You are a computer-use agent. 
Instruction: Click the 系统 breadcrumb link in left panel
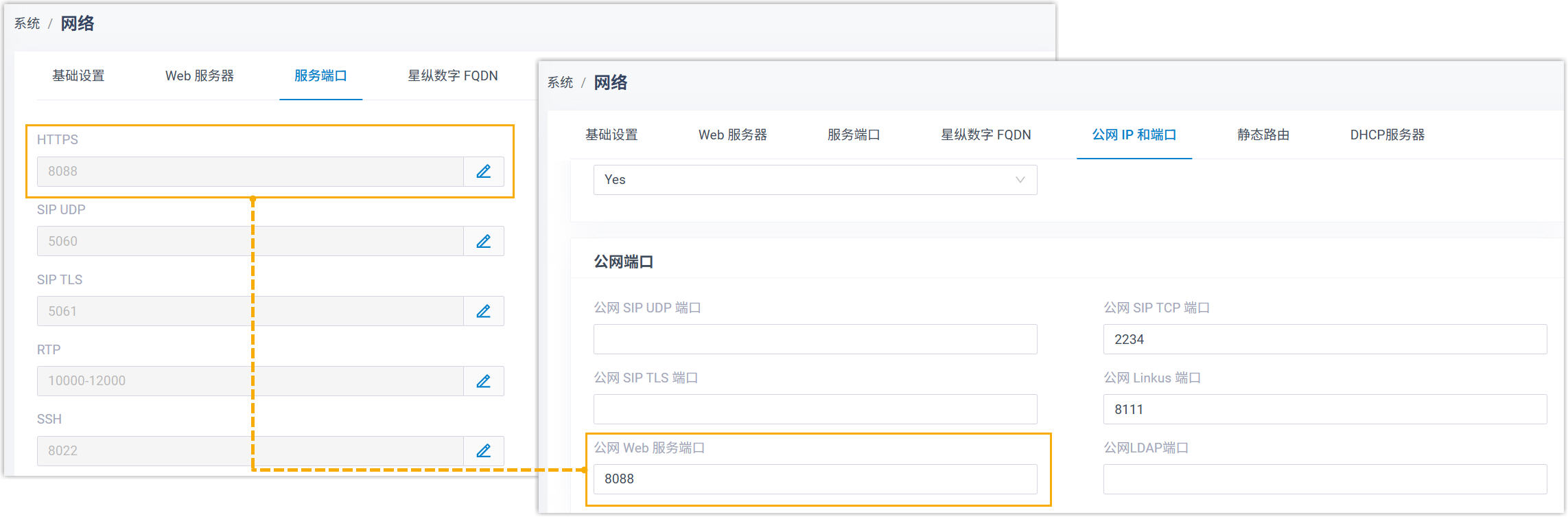27,24
